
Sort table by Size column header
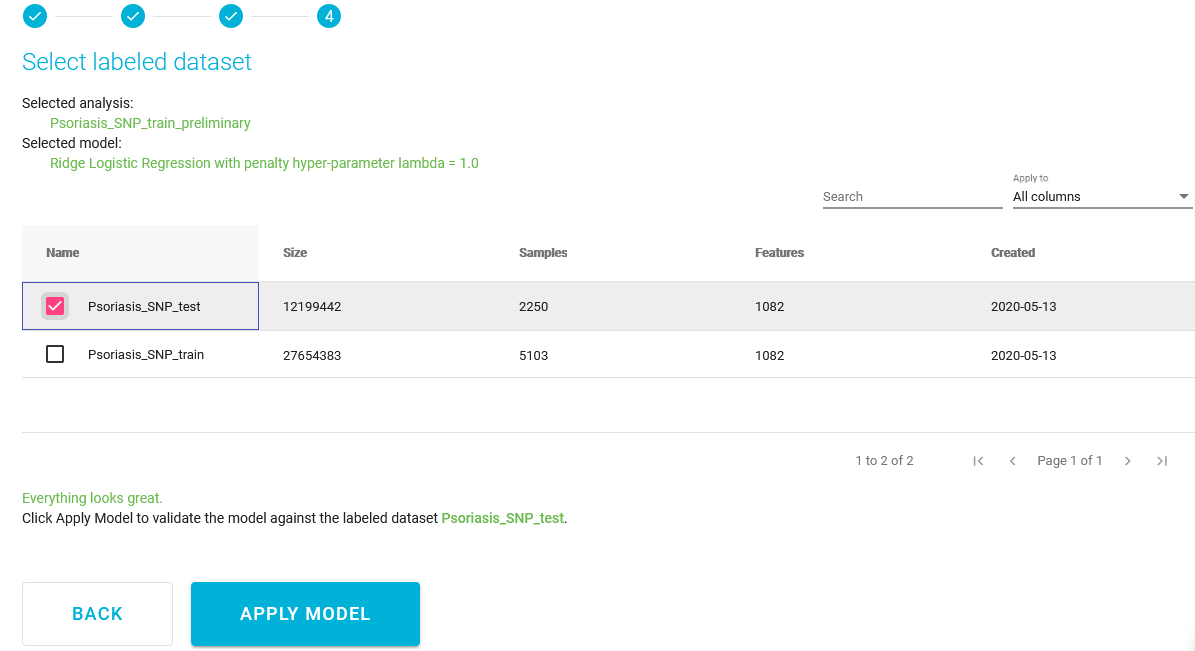point(295,252)
